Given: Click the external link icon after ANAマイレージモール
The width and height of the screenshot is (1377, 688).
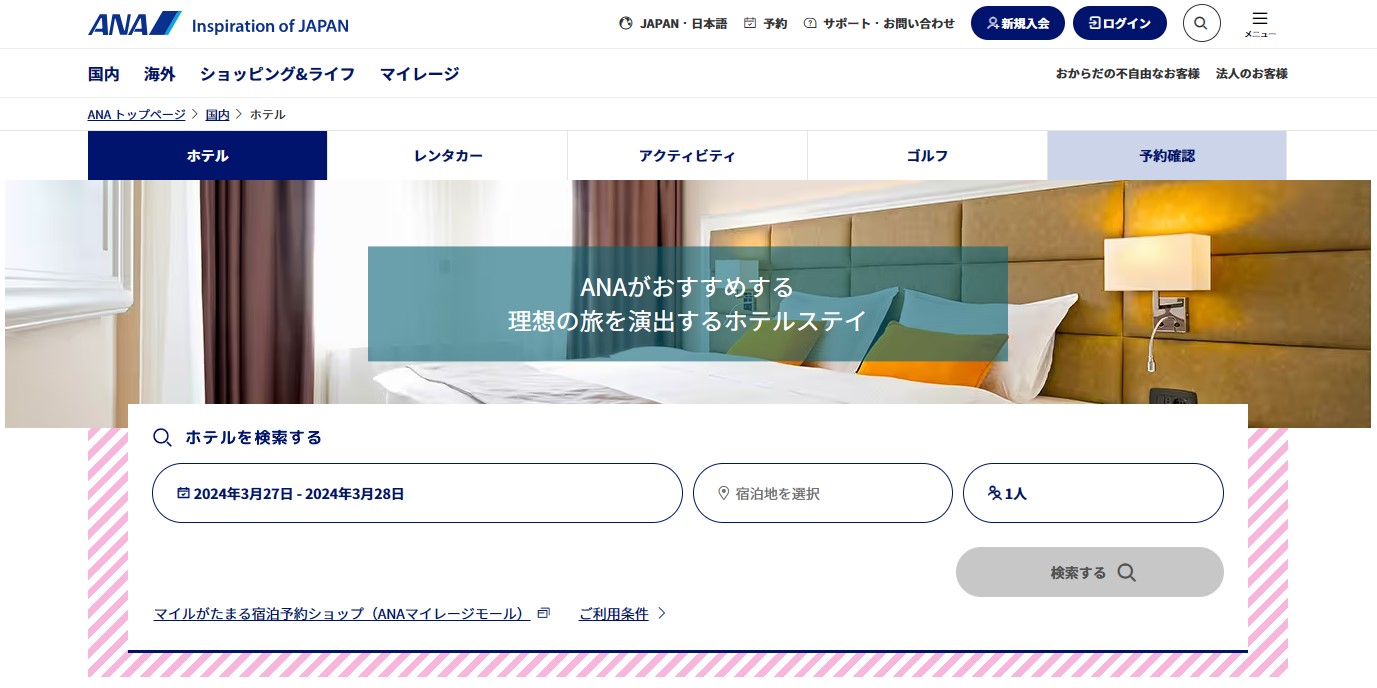Looking at the screenshot, I should point(543,612).
